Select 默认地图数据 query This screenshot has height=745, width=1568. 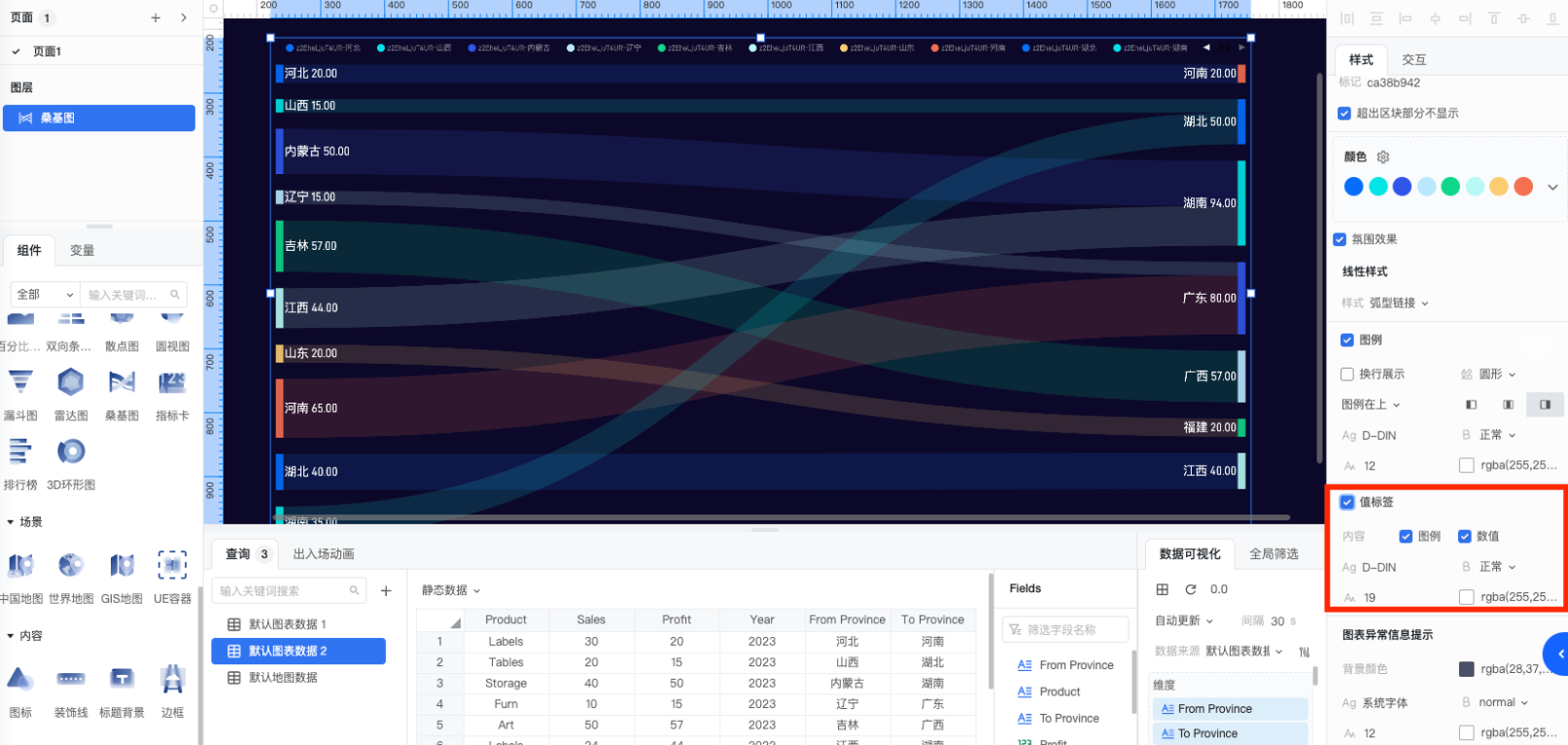click(299, 678)
